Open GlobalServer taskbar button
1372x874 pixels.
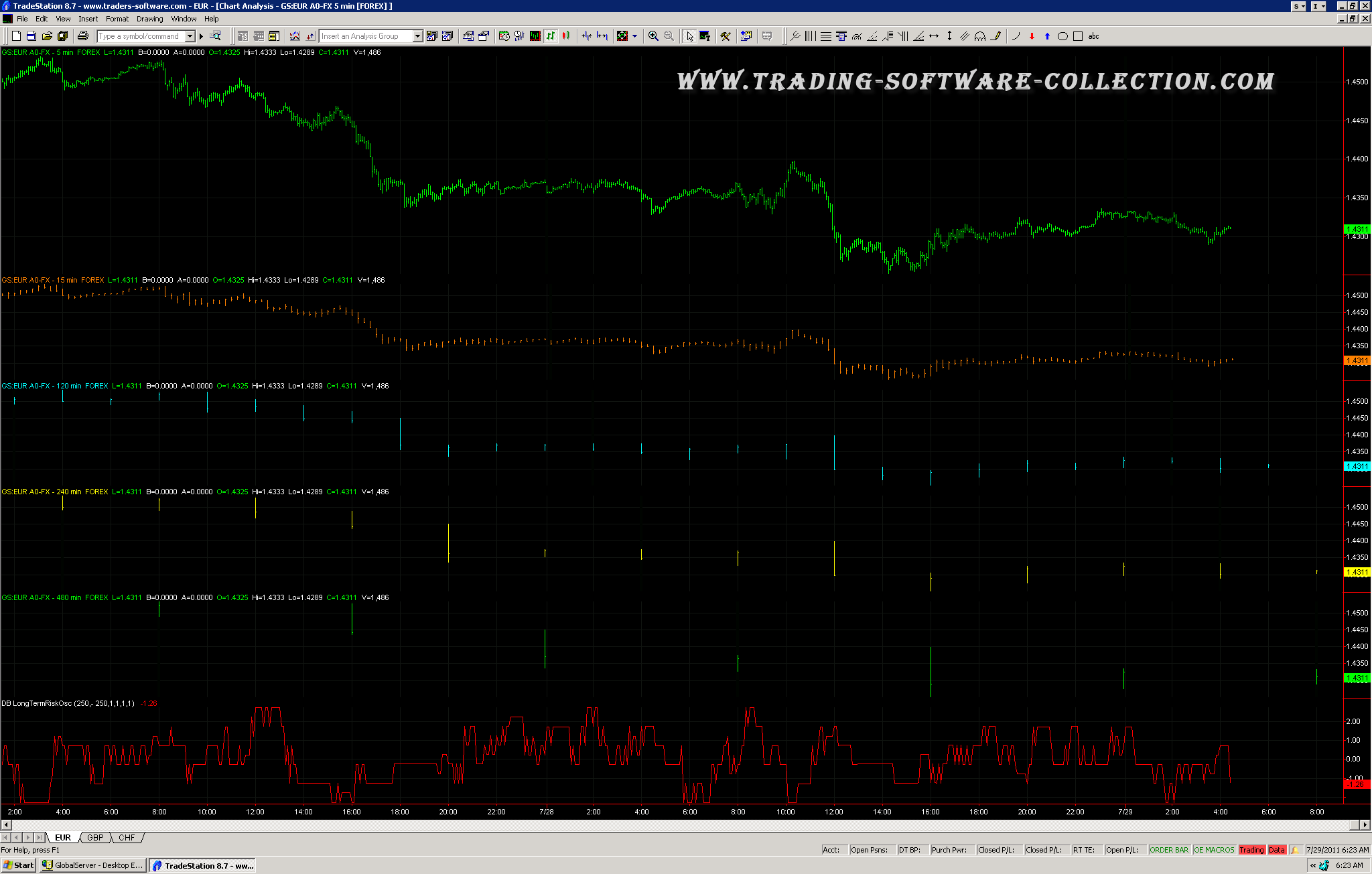[92, 865]
